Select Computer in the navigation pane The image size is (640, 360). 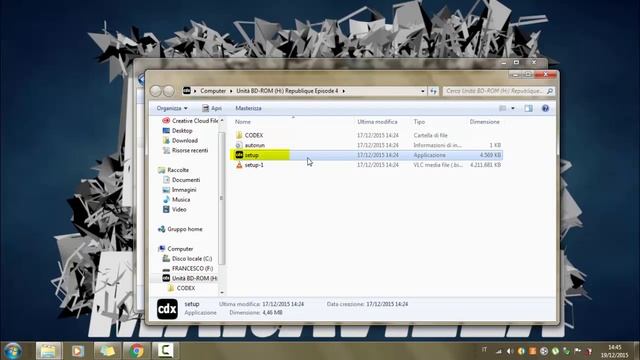pos(176,249)
